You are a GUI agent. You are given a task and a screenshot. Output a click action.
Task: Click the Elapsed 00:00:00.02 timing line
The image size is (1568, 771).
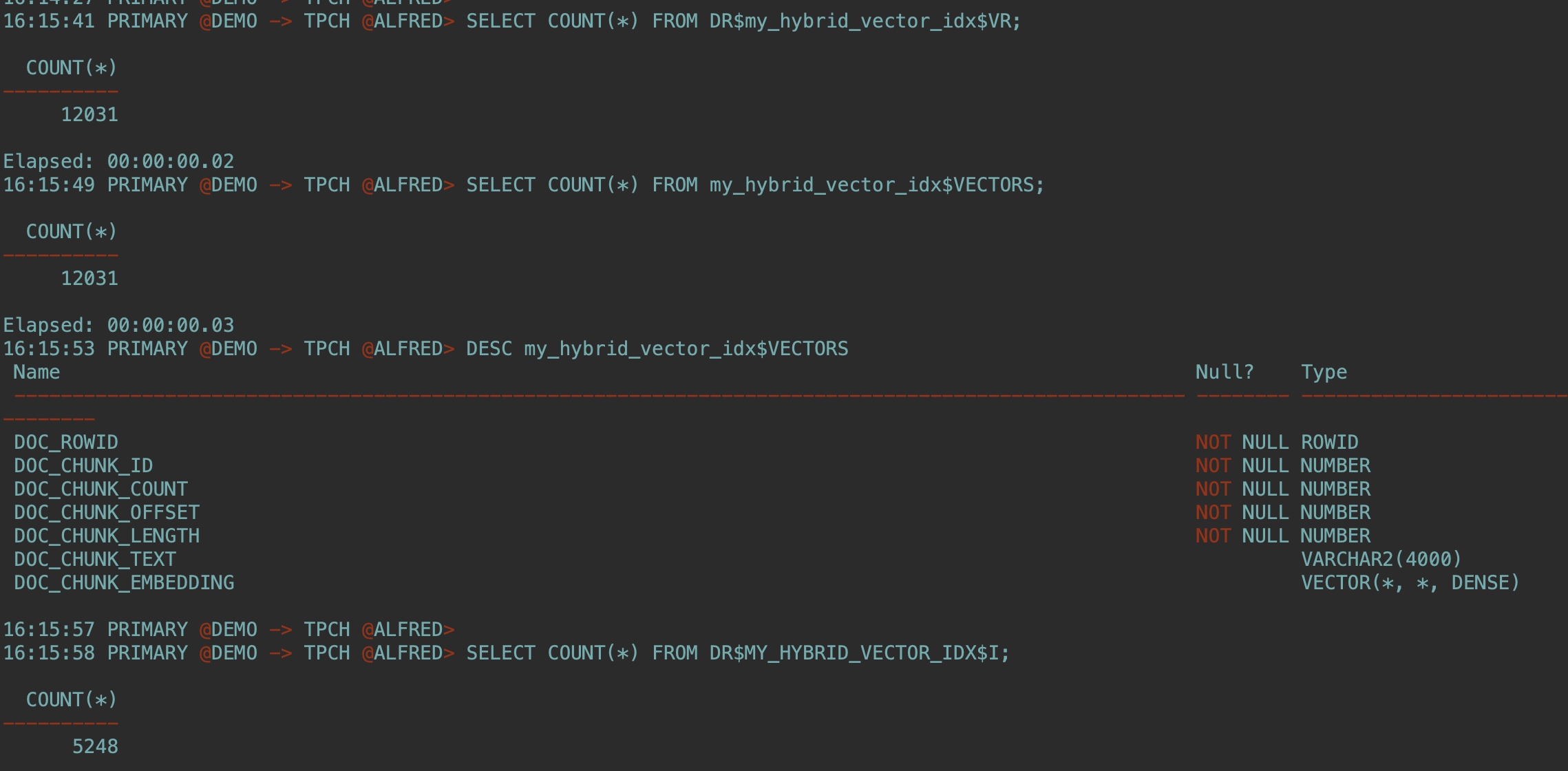[118, 161]
